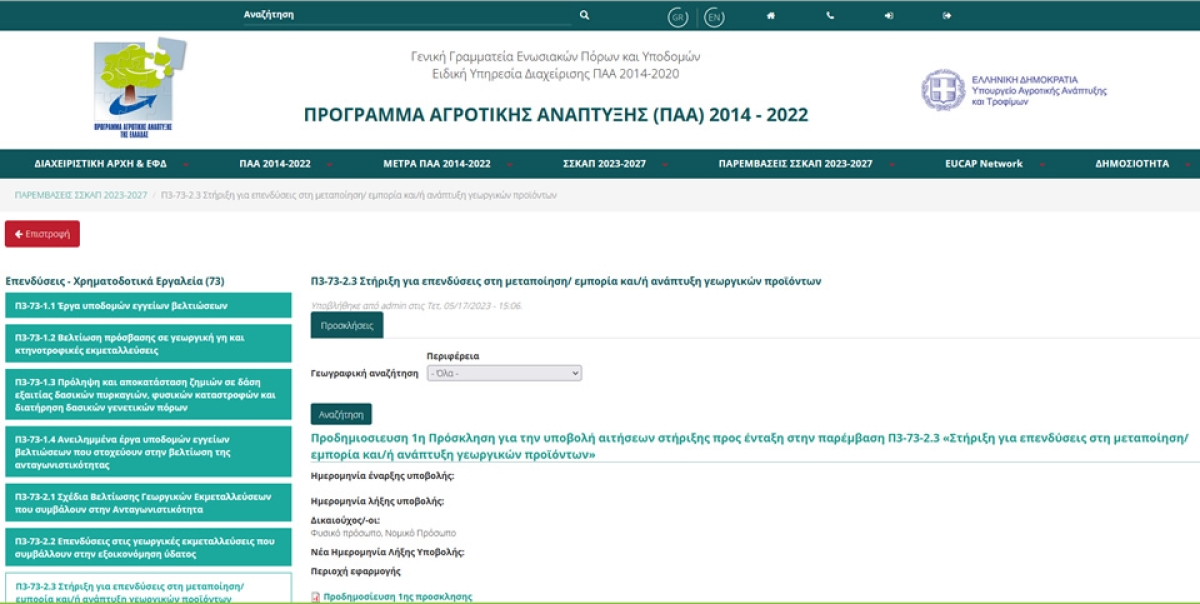Switch language to EN
1200x604 pixels.
(x=713, y=14)
